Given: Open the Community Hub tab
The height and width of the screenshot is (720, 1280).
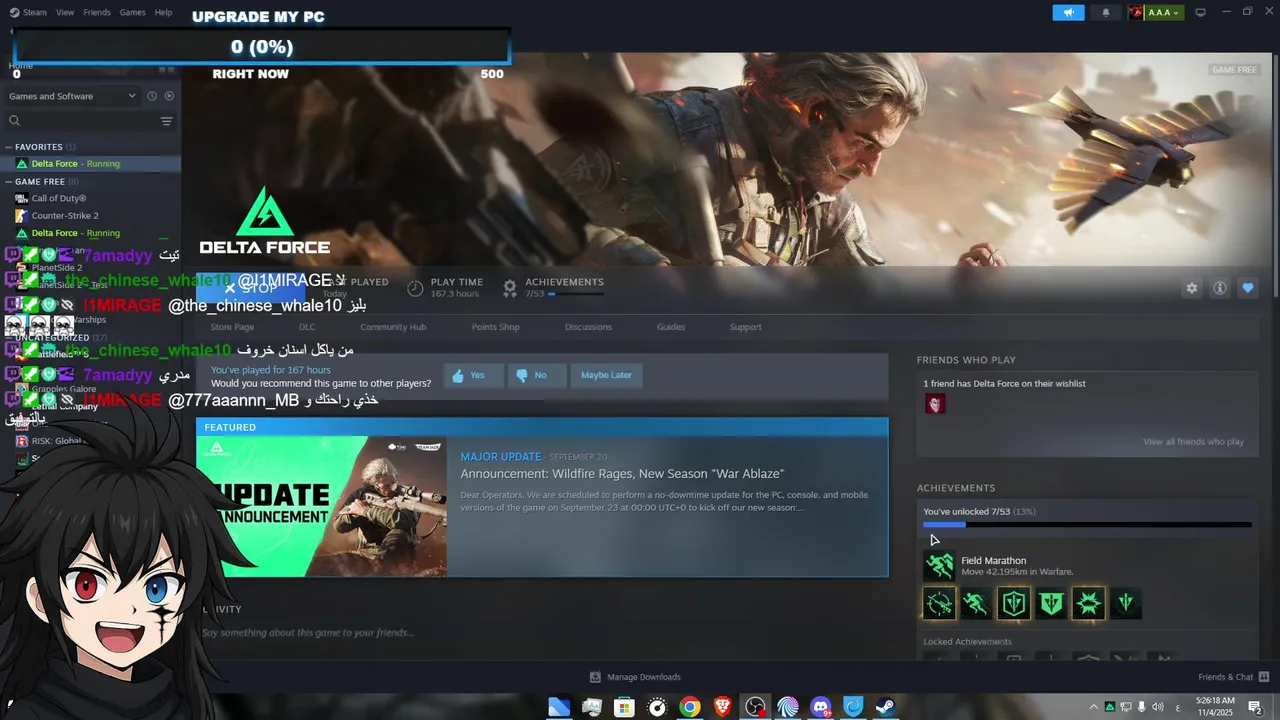Looking at the screenshot, I should (x=393, y=327).
